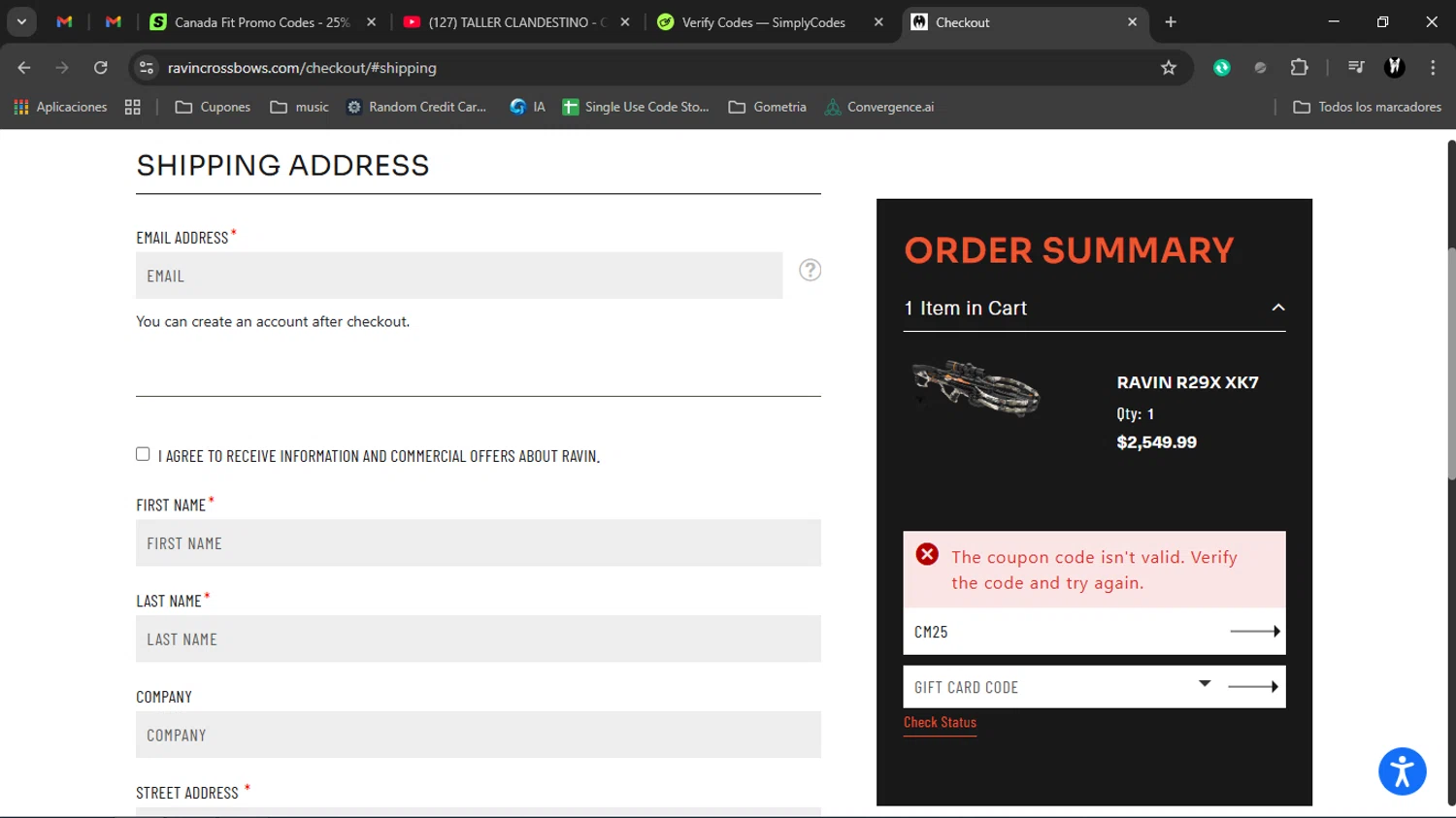Apply gift card with the arrow button
This screenshot has width=1456, height=818.
(x=1253, y=687)
